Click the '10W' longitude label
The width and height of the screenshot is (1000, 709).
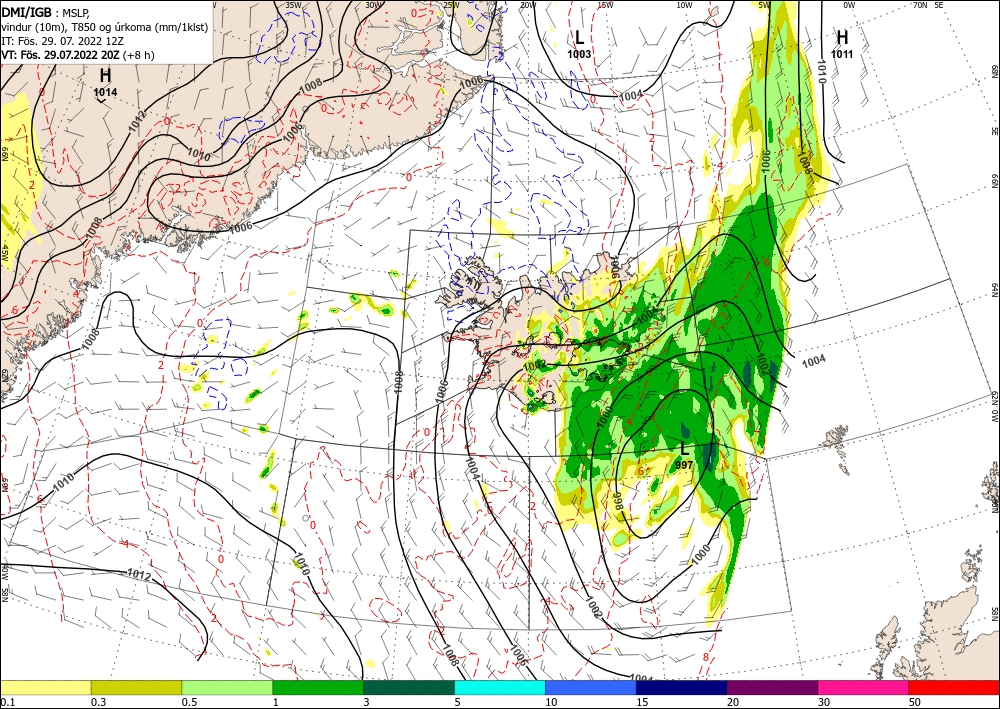click(x=684, y=5)
